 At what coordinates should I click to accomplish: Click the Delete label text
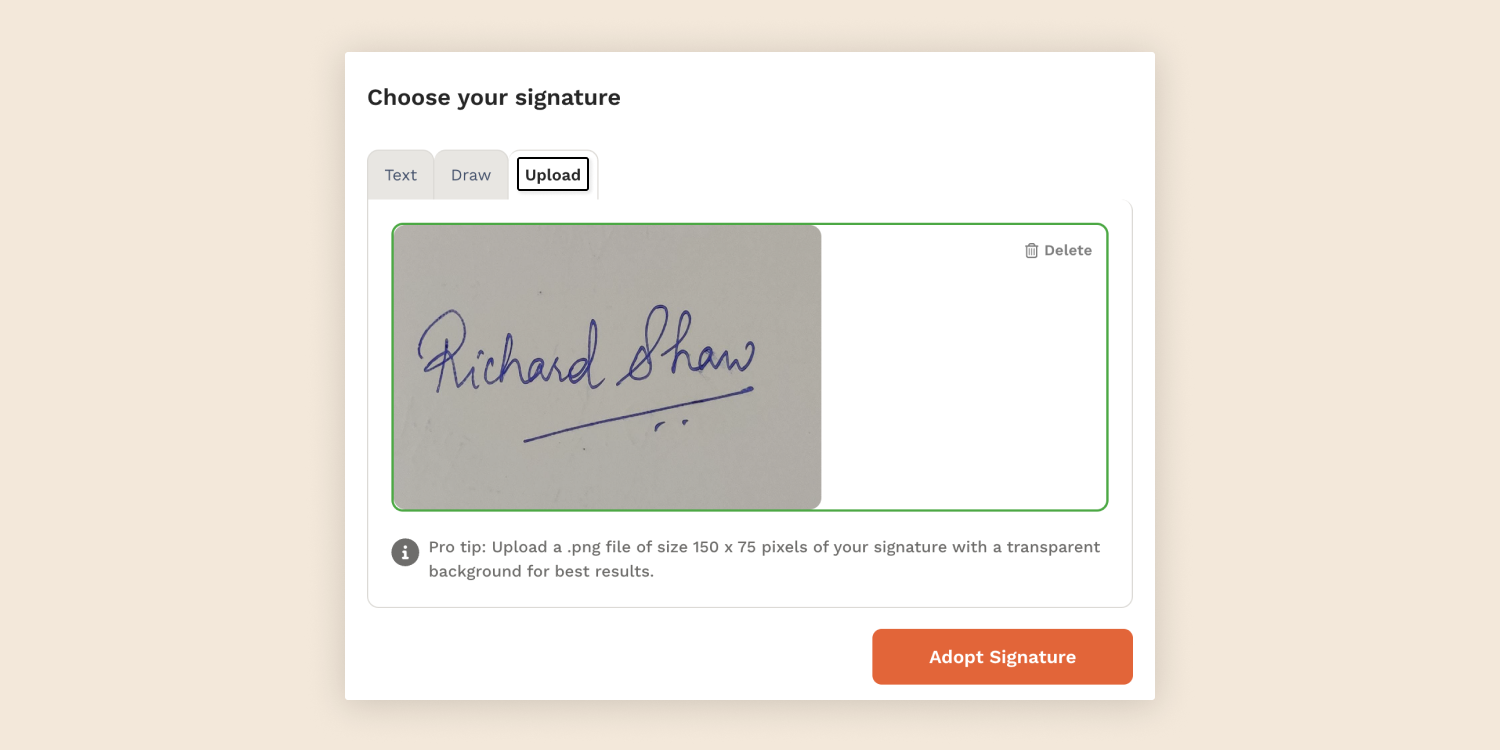1068,251
